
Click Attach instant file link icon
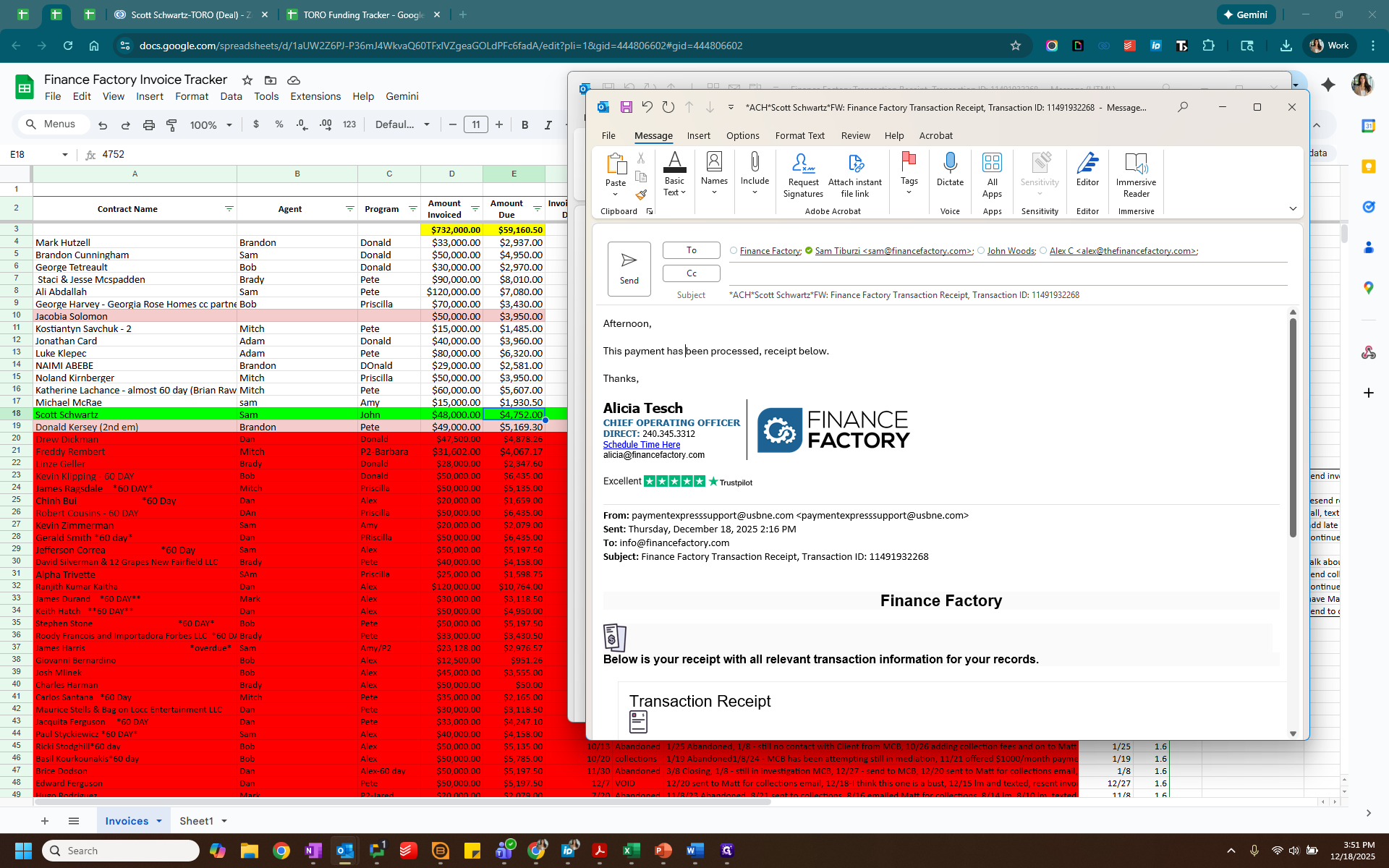pyautogui.click(x=854, y=174)
